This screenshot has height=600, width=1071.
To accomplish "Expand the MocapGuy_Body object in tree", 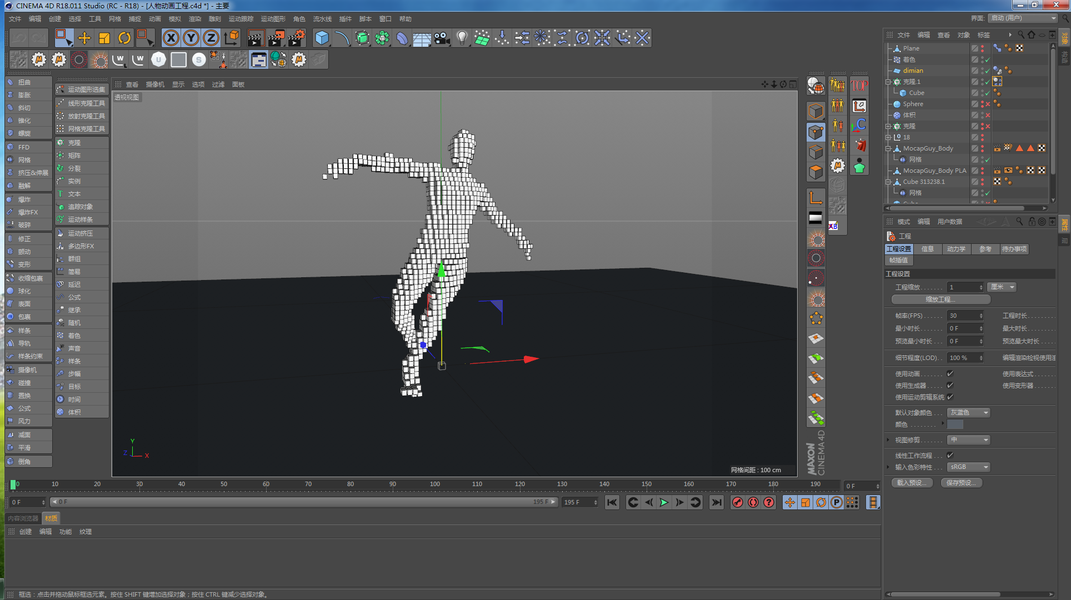I will pyautogui.click(x=888, y=148).
